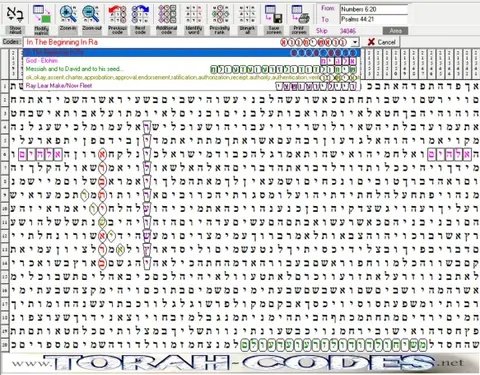Pick 'Ray Lear Make/Now Fleet' from list
This screenshot has width=480, height=375.
(192, 86)
